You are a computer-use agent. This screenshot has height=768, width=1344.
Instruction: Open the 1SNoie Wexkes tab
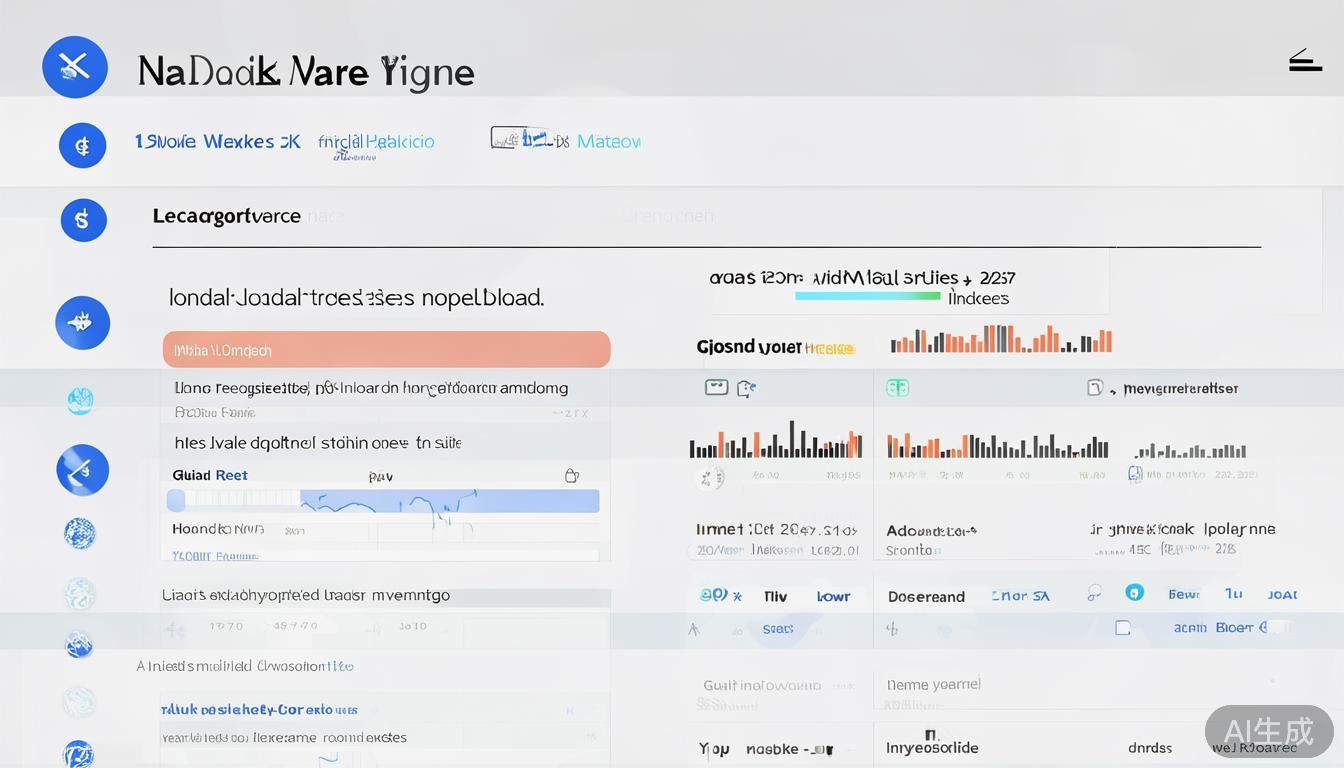coord(217,142)
